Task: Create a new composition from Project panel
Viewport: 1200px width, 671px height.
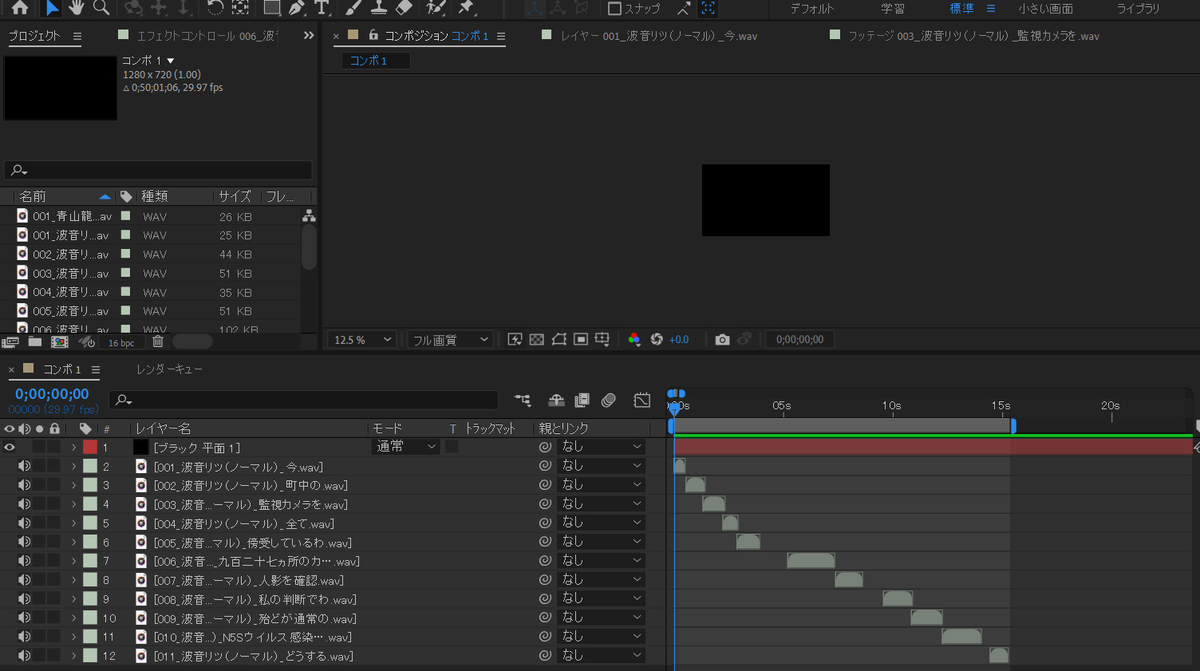Action: click(60, 342)
